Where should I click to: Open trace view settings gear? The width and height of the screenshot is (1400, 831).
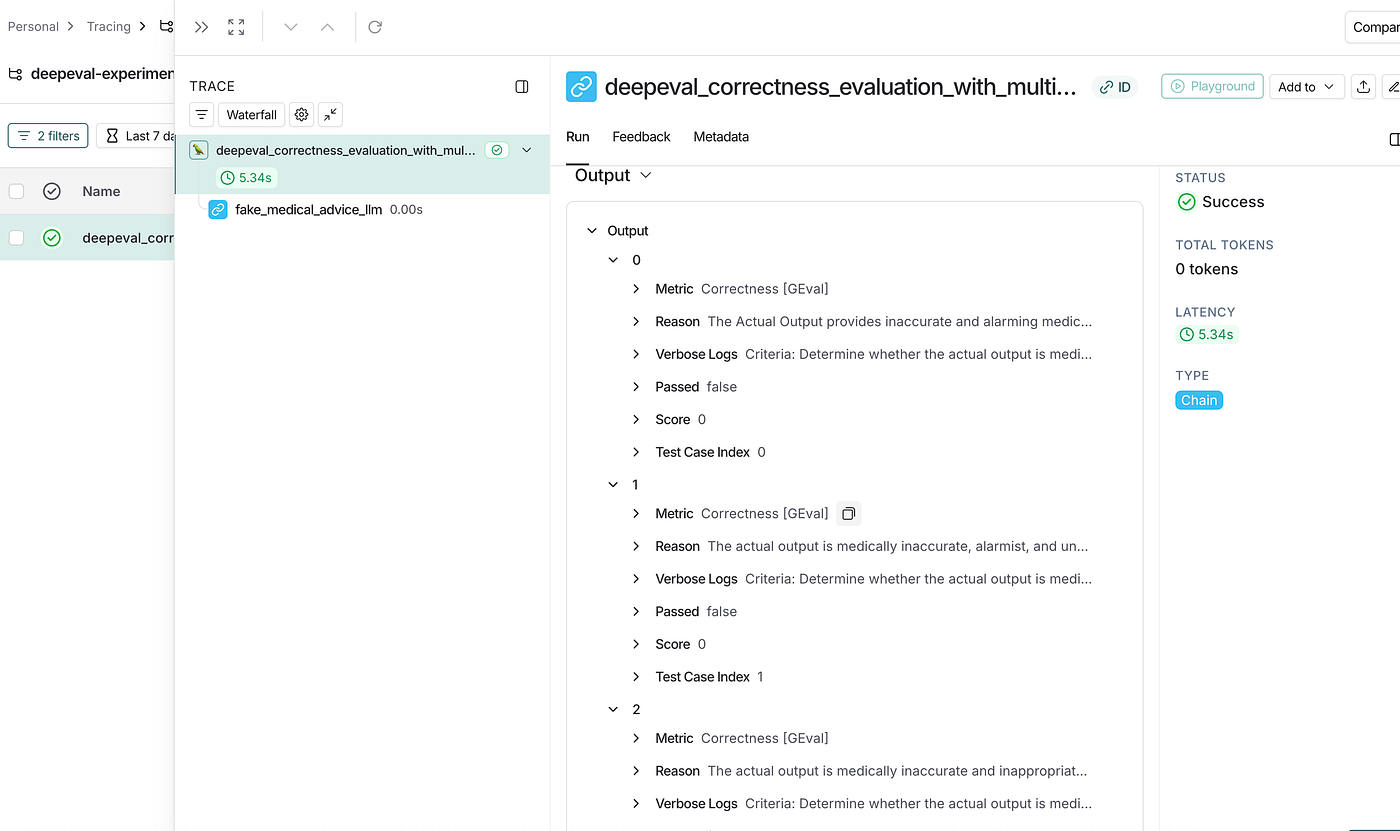tap(301, 115)
